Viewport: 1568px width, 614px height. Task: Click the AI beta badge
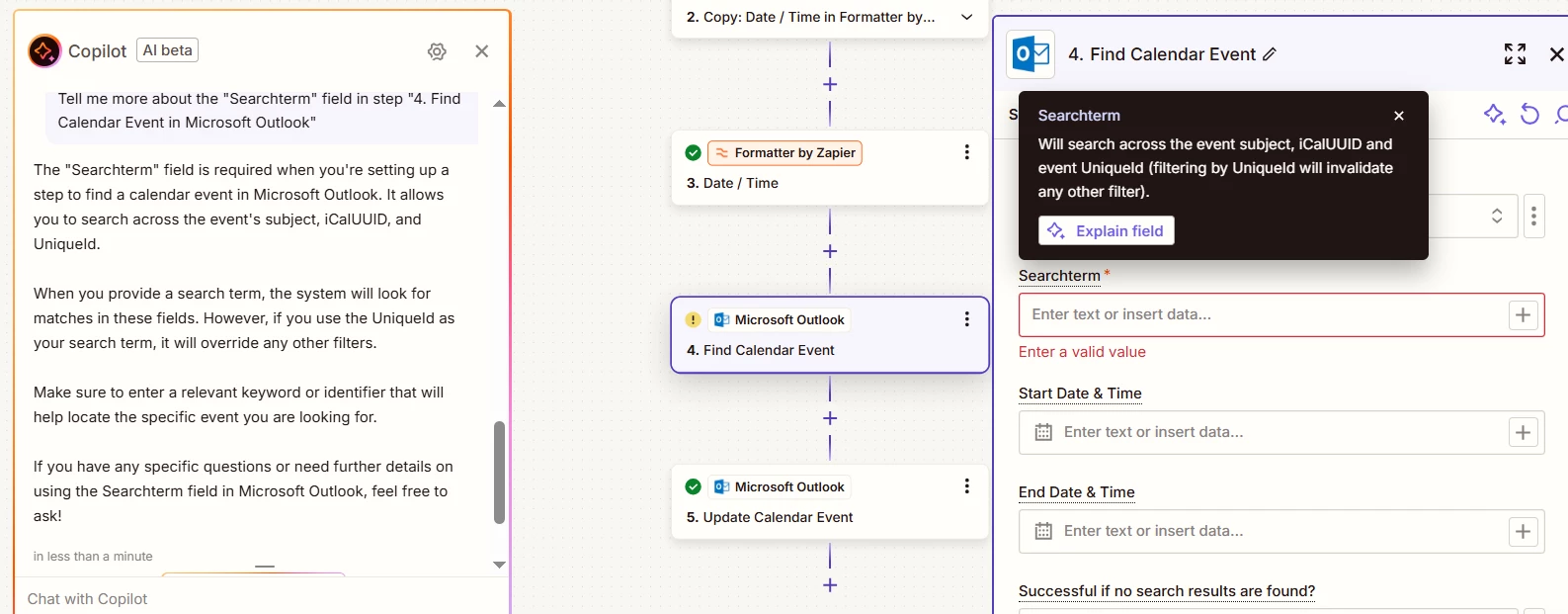pyautogui.click(x=167, y=50)
